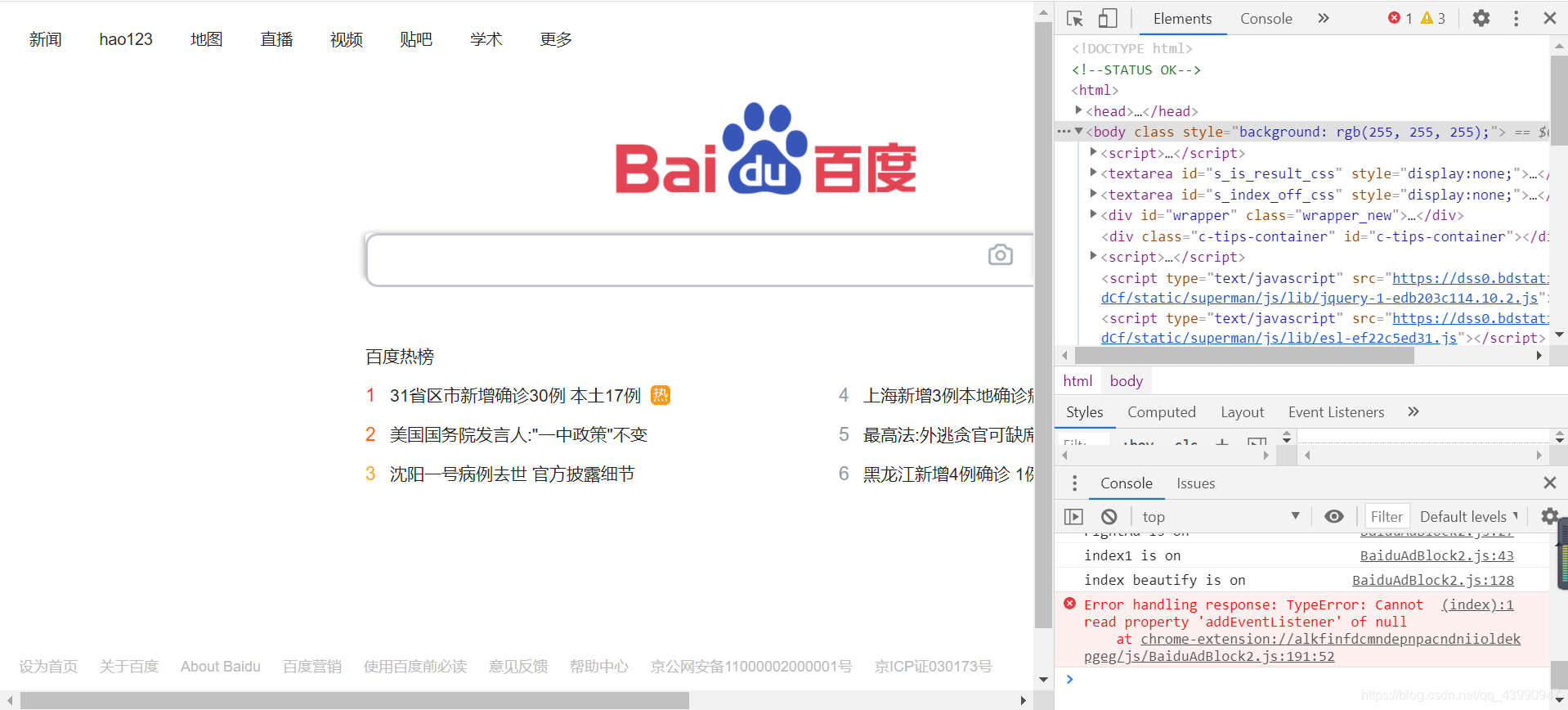Open the (index):1 source link

point(1477,604)
